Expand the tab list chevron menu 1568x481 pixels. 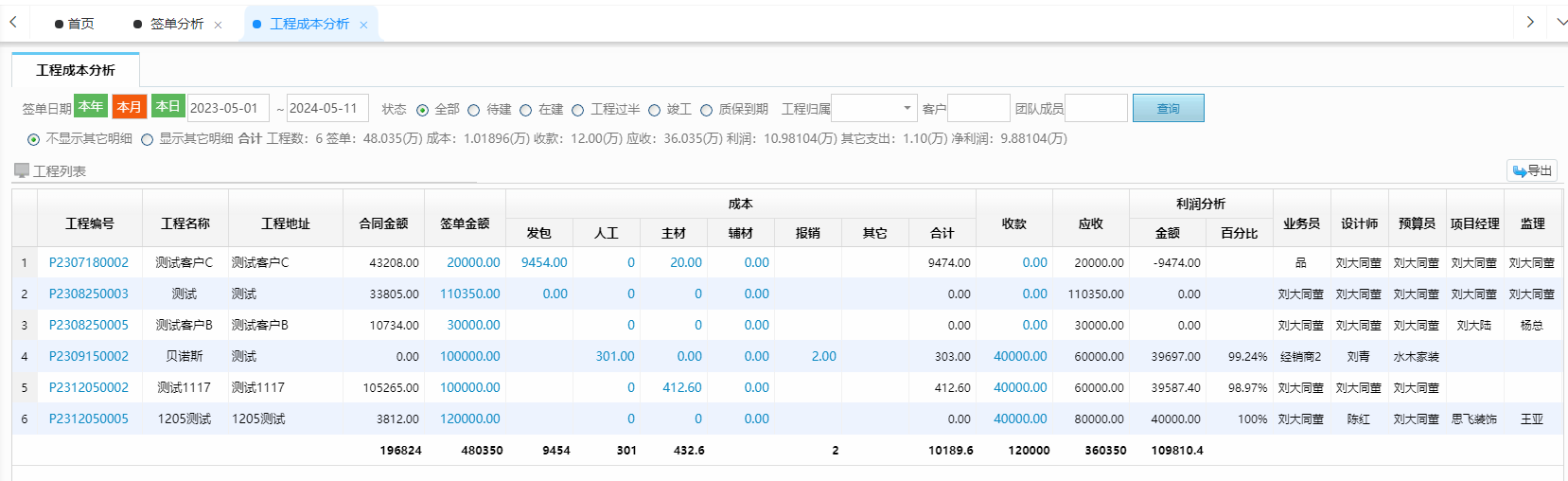[1560, 22]
